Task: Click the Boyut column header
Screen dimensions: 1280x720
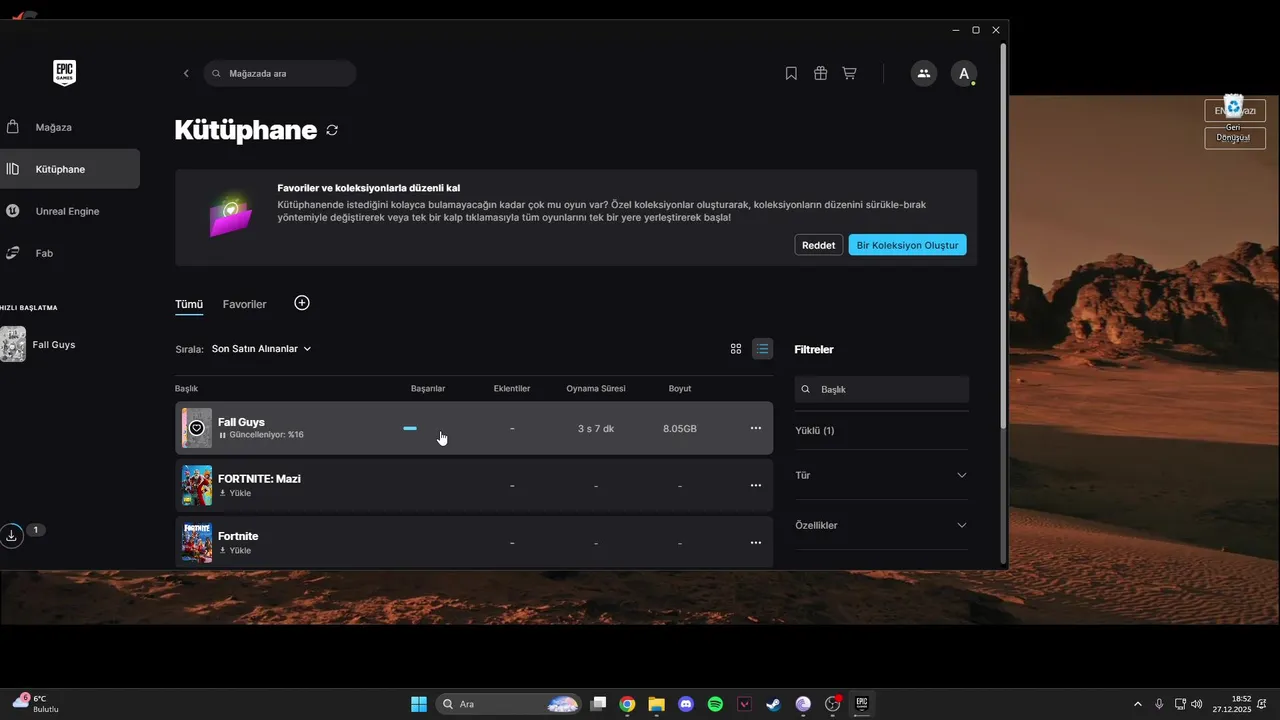Action: coord(680,388)
